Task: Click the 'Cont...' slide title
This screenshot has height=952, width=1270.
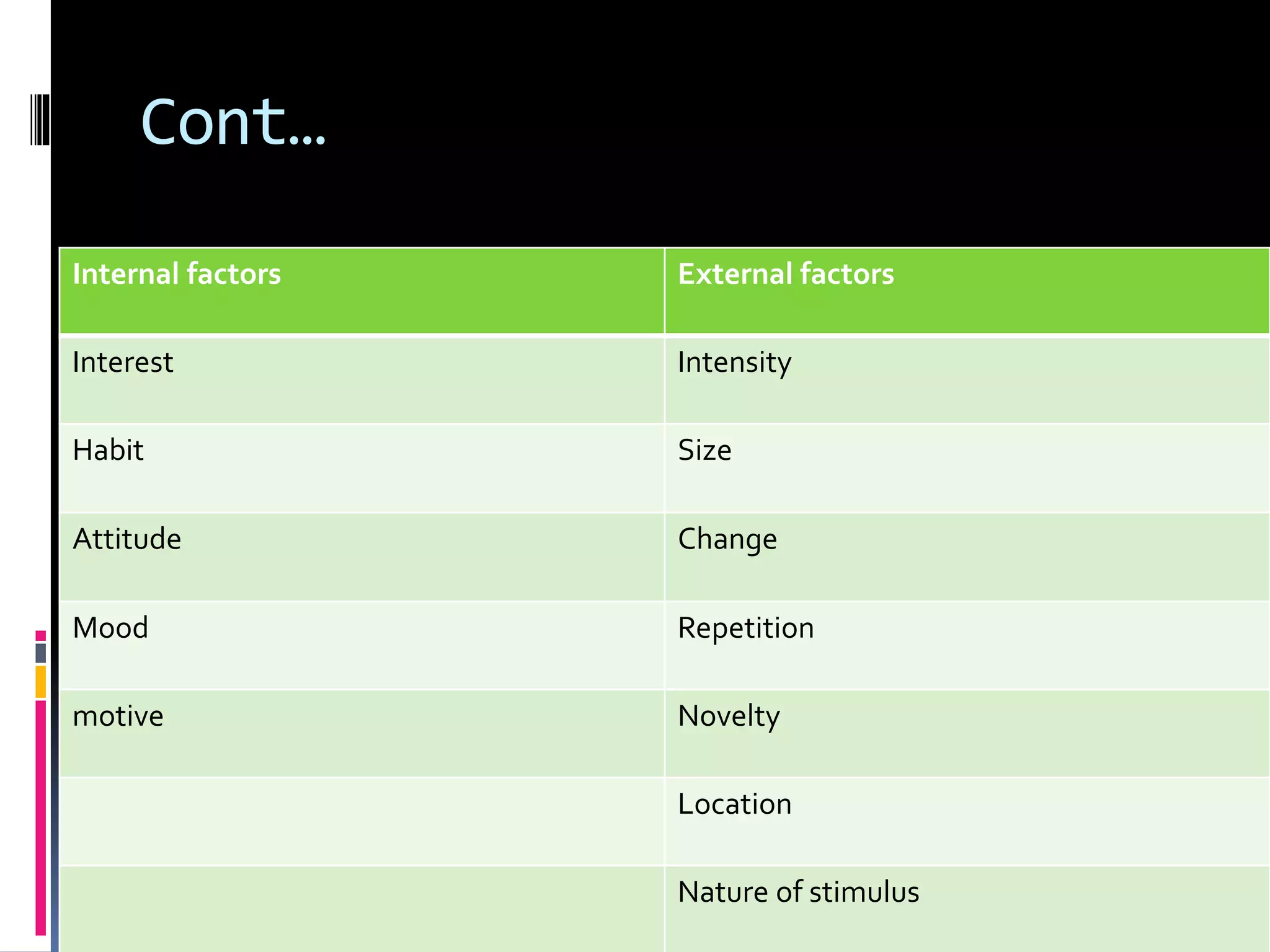Action: [233, 122]
